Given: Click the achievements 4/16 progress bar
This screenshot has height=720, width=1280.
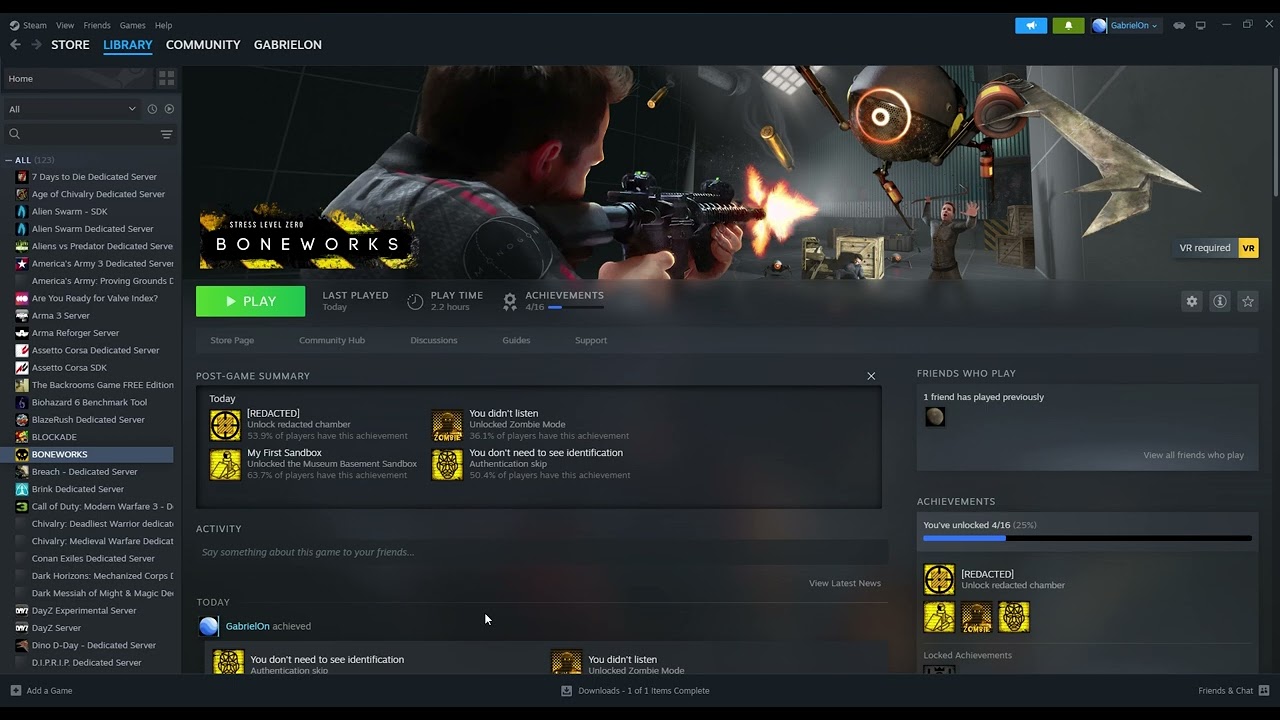Looking at the screenshot, I should (x=575, y=307).
